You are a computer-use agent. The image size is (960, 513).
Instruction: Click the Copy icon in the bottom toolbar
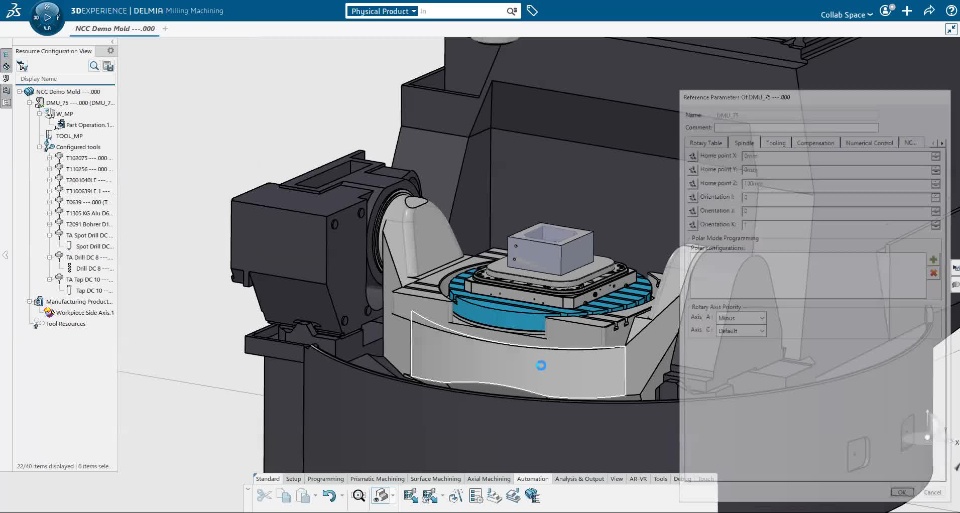(x=284, y=495)
